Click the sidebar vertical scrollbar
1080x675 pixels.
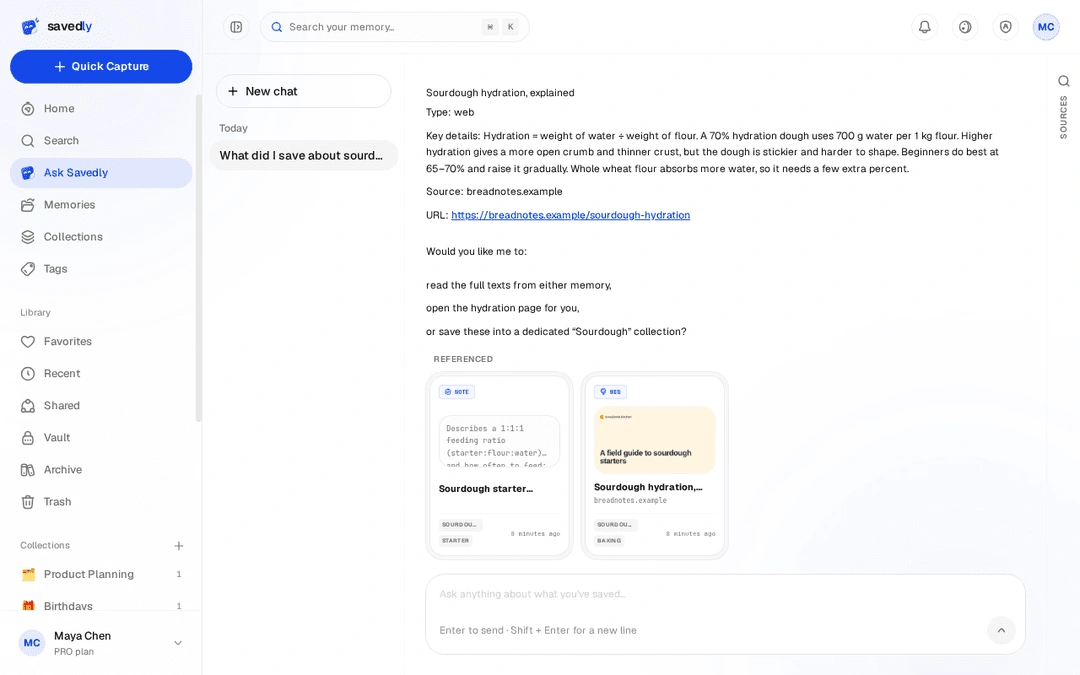coord(198,258)
